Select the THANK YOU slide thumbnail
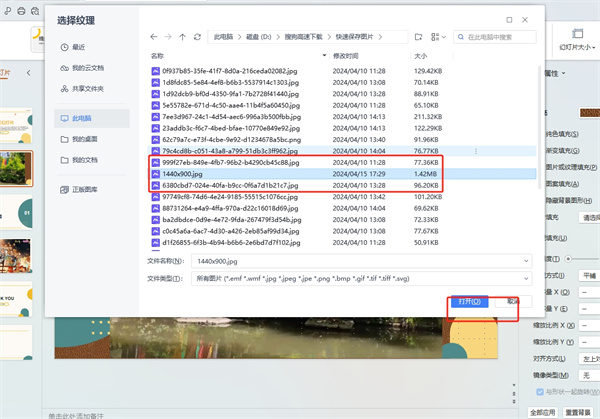The height and width of the screenshot is (419, 600). 16,300
